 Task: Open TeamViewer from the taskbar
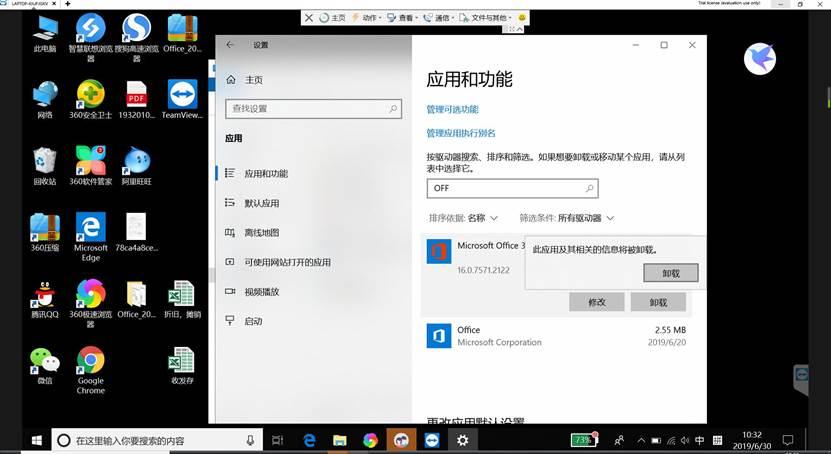click(x=432, y=440)
